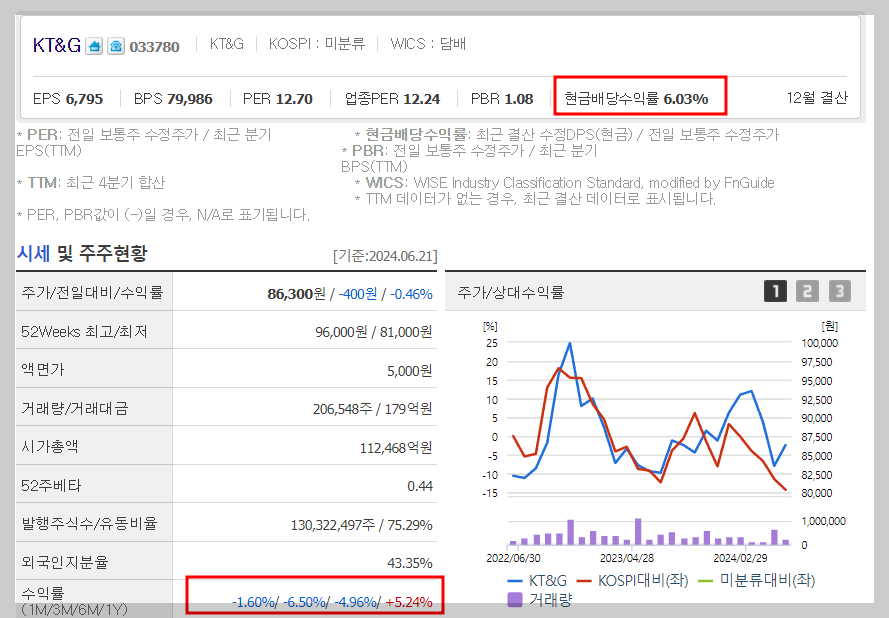Click the 1,000,000 volume axis label
This screenshot has width=889, height=618.
click(x=823, y=521)
